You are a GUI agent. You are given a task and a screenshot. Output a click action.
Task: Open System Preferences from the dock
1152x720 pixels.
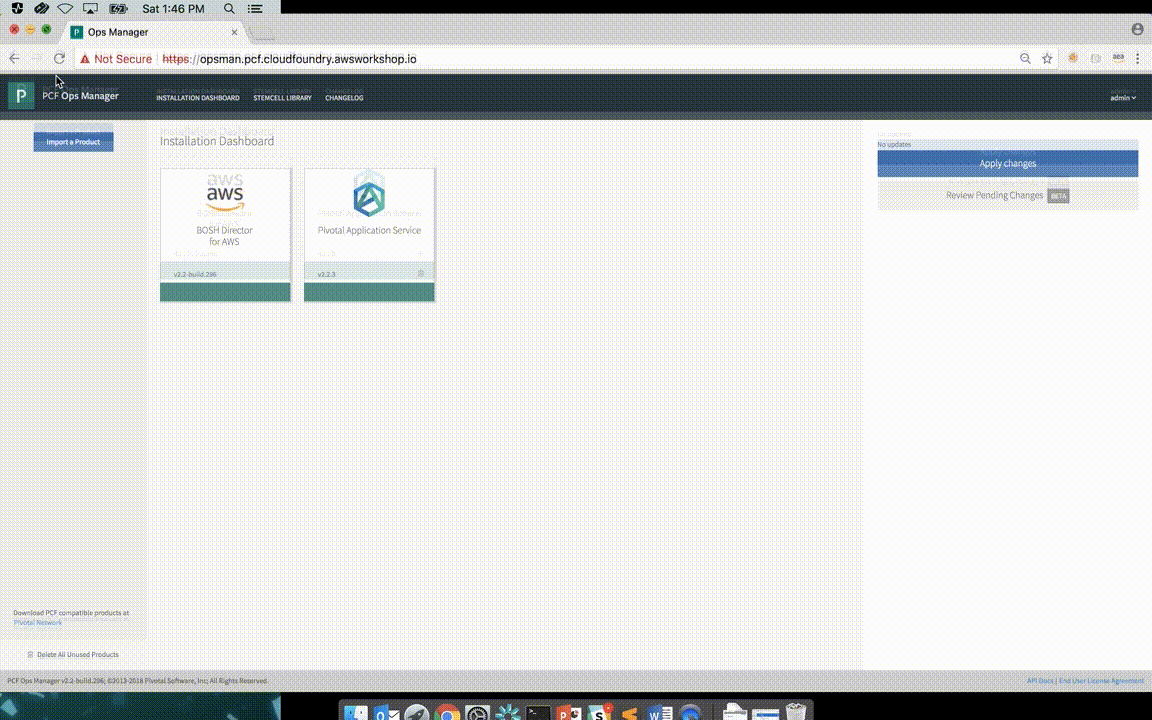click(477, 713)
